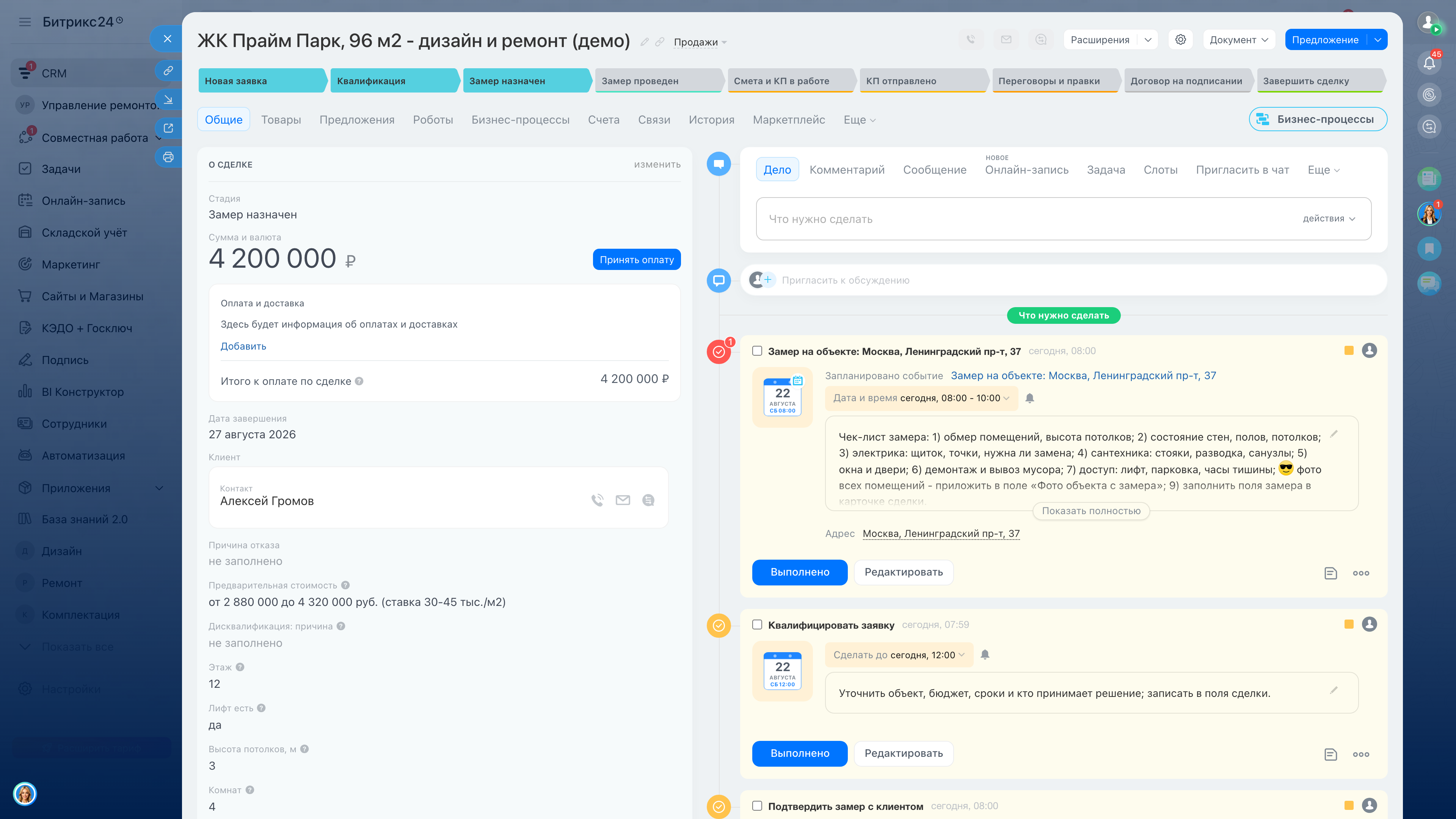
Task: Click the bell reminder icon in Квалифицировать заявку
Action: (985, 654)
